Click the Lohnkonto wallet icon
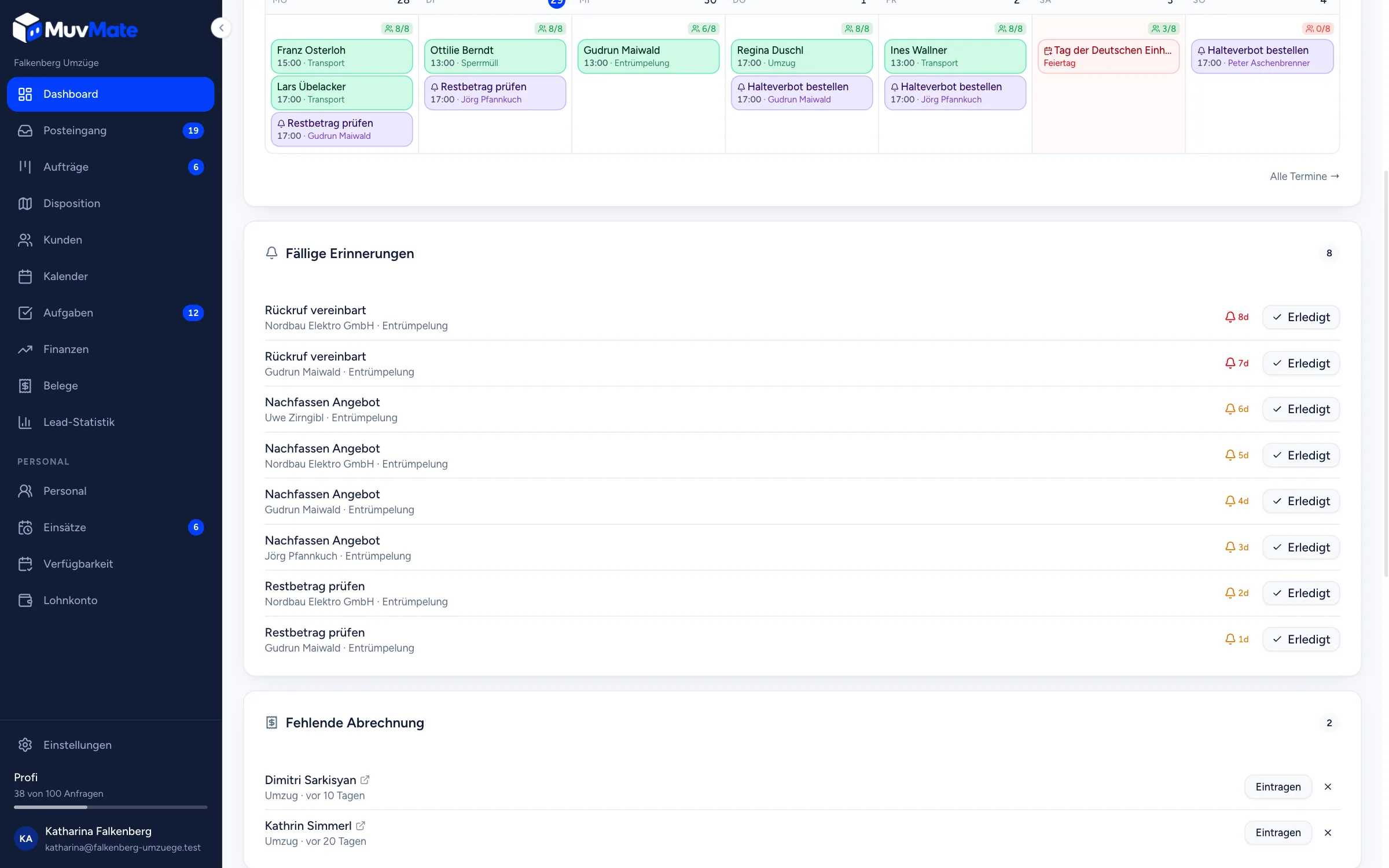Screen dimensions: 1389x868 click(25, 600)
